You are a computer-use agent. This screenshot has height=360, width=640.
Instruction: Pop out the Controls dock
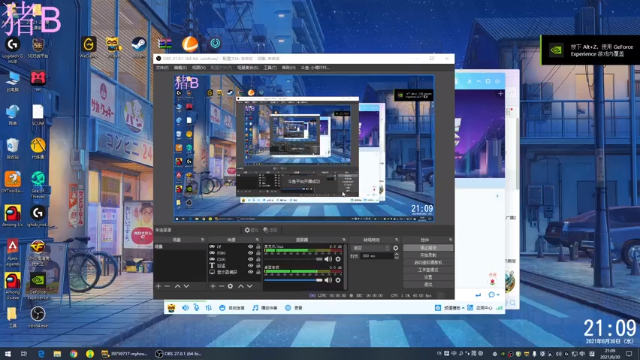(450, 240)
